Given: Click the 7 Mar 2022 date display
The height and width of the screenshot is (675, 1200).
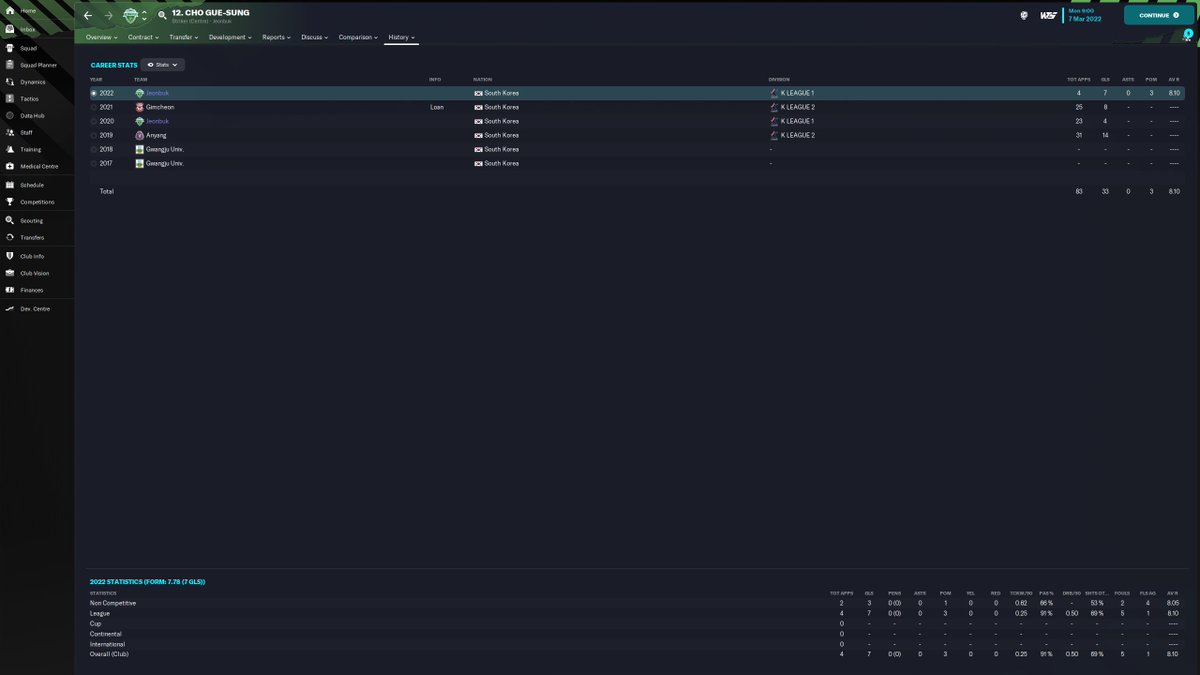Looking at the screenshot, I should click(1085, 19).
